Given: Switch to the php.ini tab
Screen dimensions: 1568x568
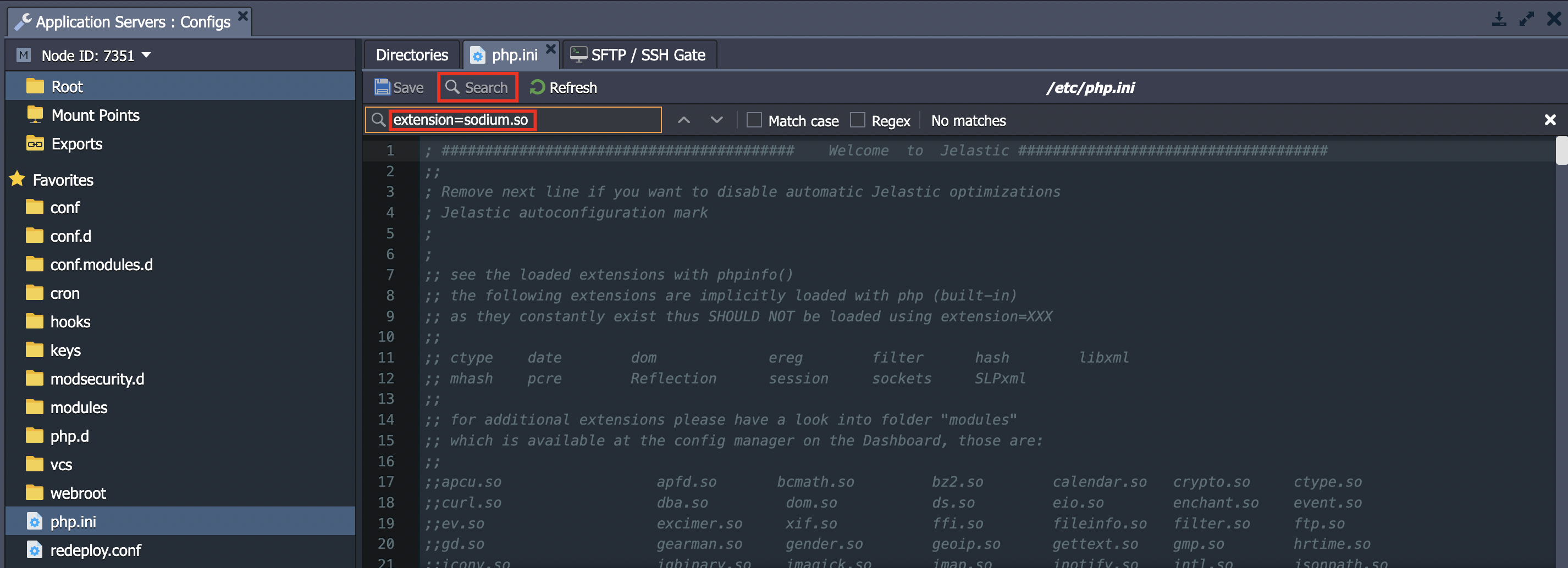Looking at the screenshot, I should tap(510, 55).
